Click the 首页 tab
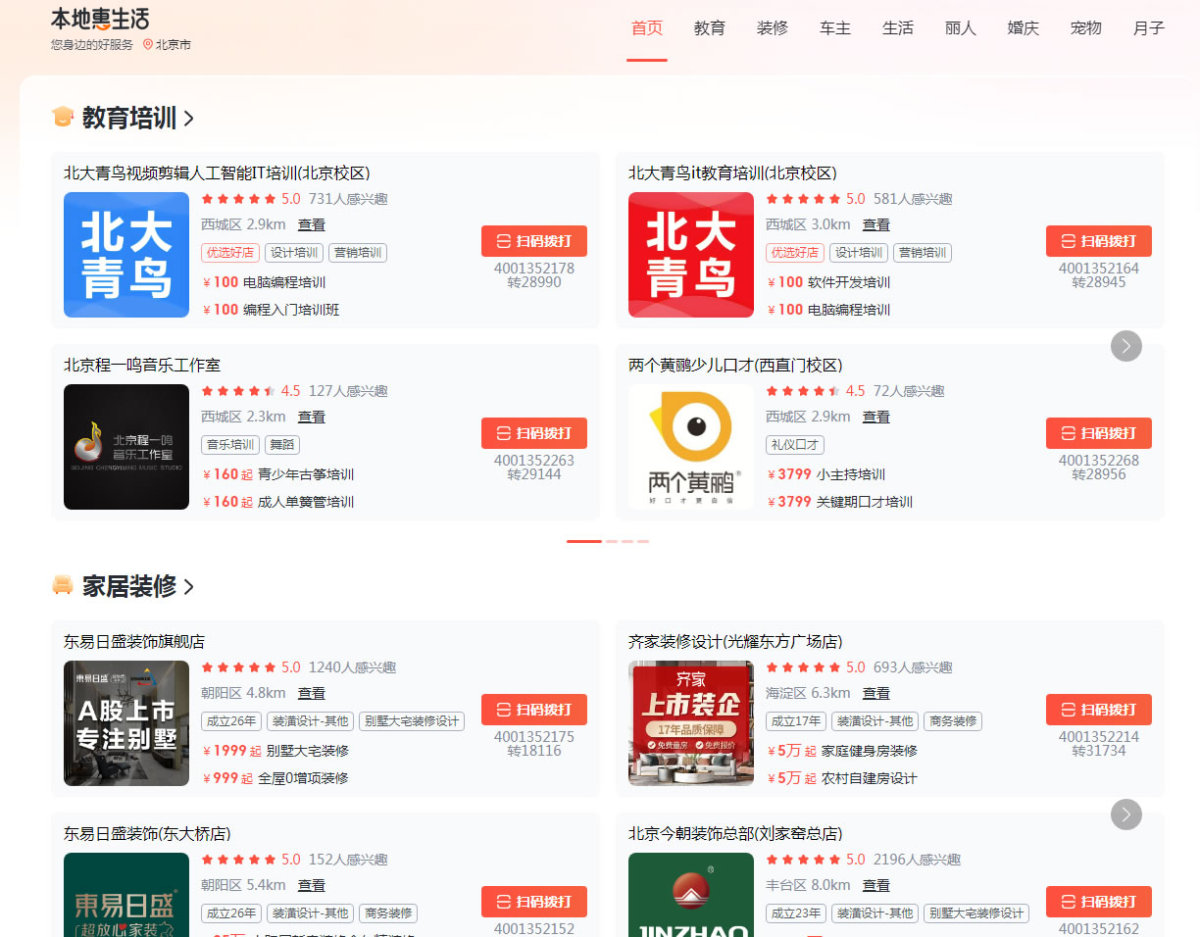The height and width of the screenshot is (937, 1200). pos(647,28)
